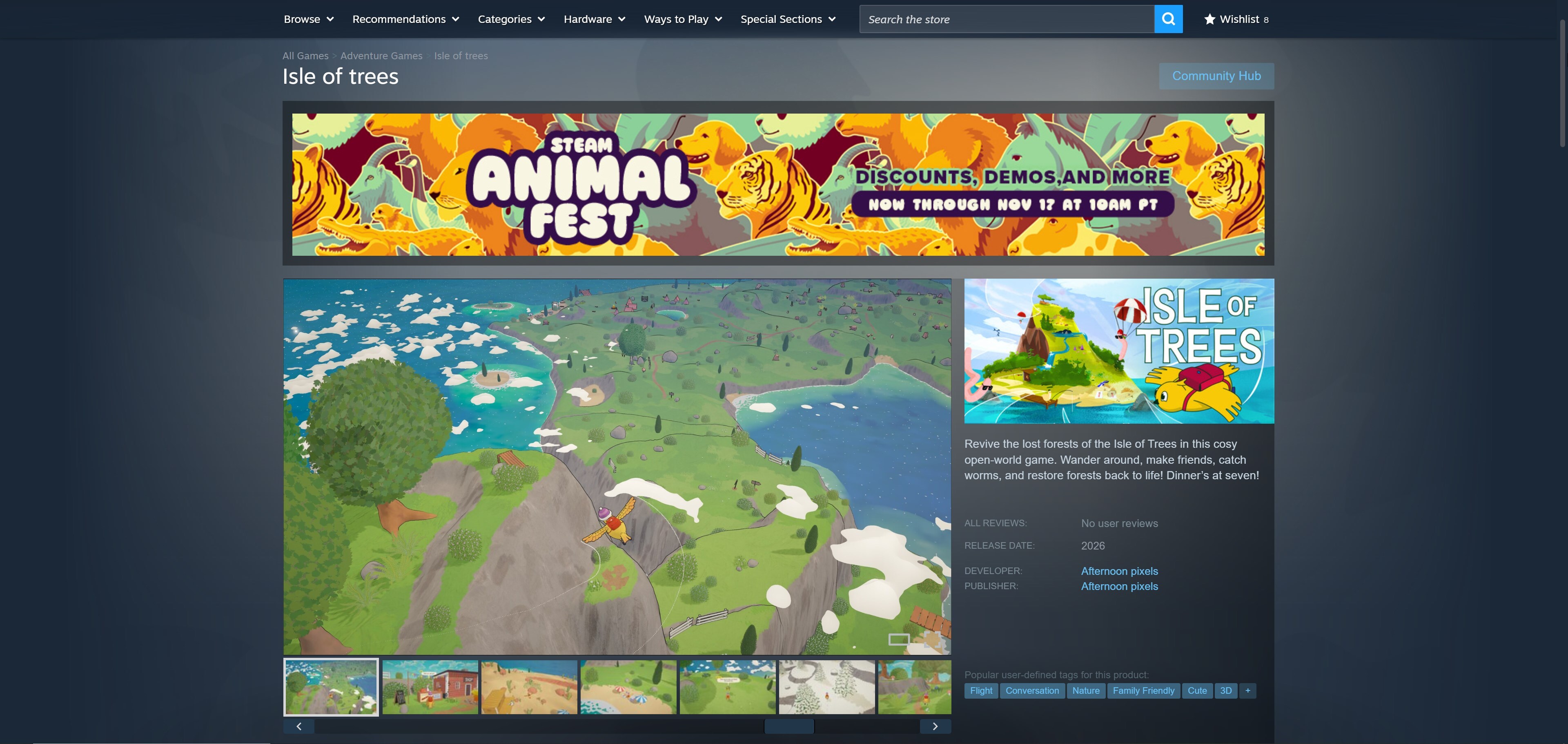Open the Wishlist link

1236,20
